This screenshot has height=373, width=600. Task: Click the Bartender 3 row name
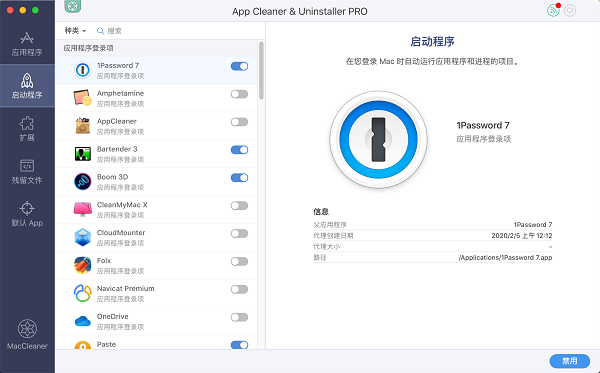coord(117,149)
